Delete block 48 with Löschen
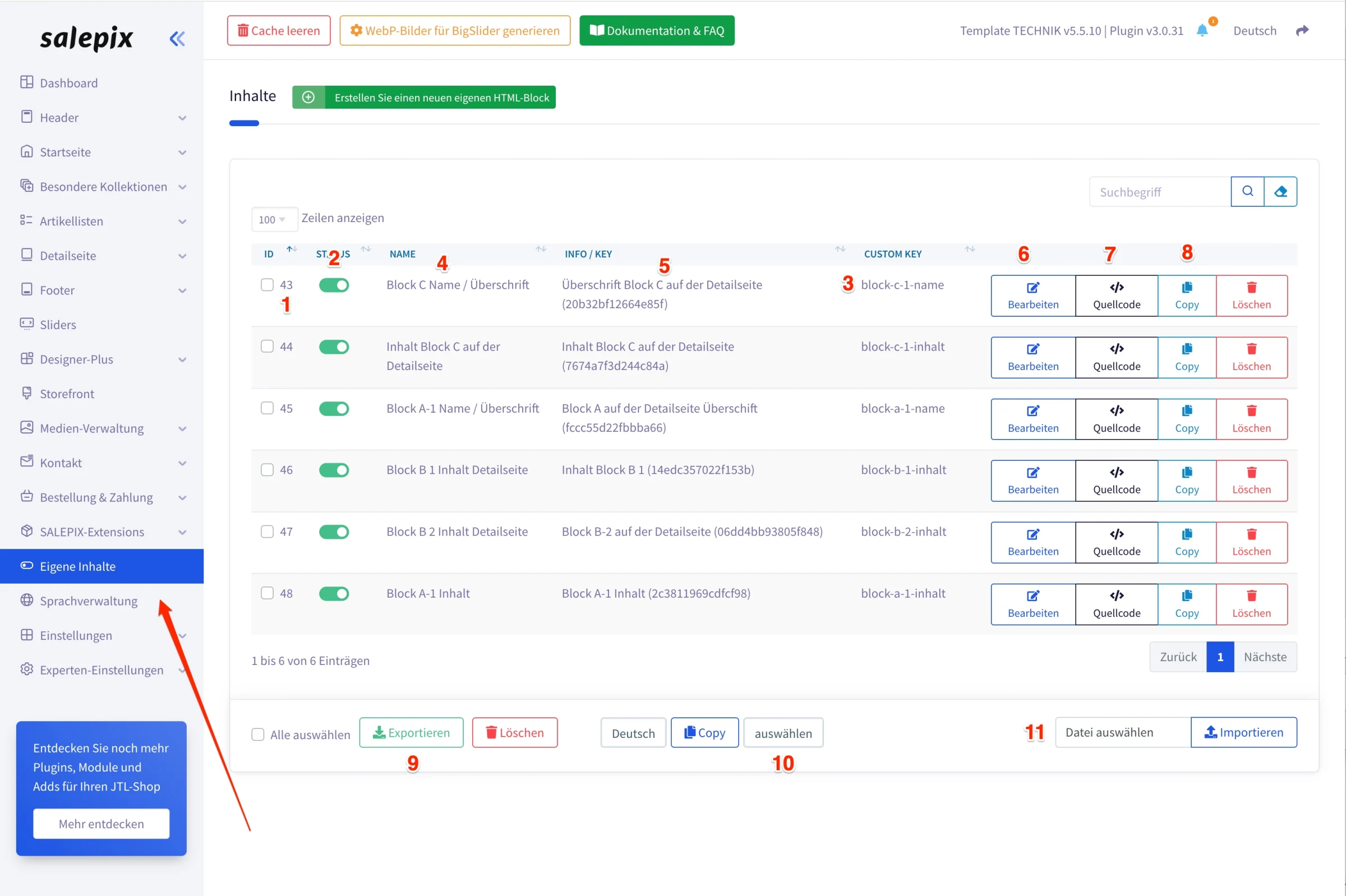Viewport: 1346px width, 896px height. click(1252, 604)
